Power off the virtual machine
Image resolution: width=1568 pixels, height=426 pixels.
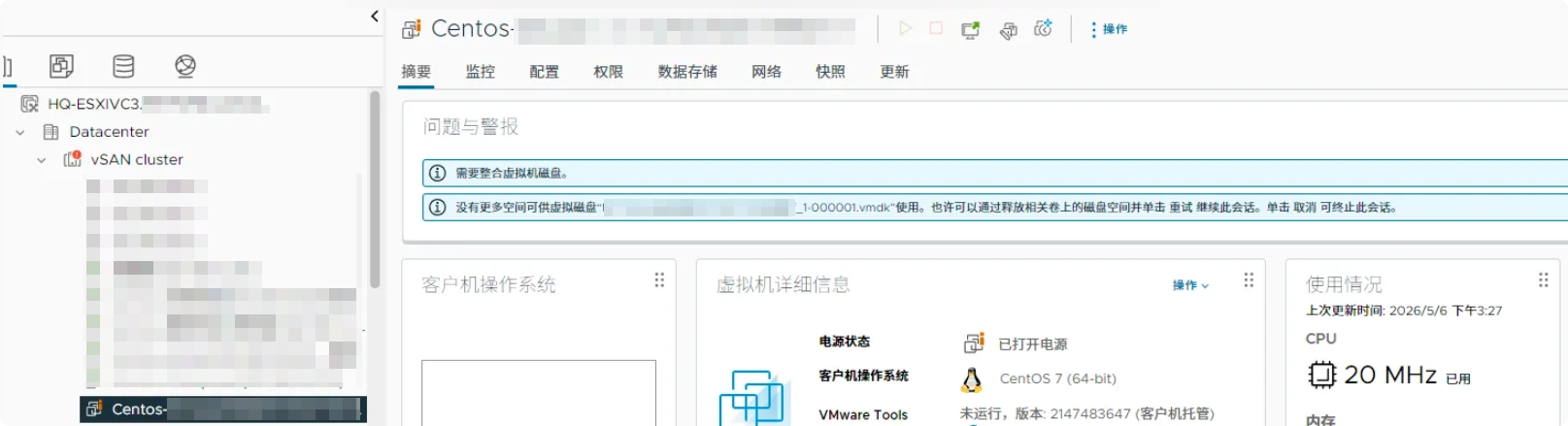(x=936, y=29)
